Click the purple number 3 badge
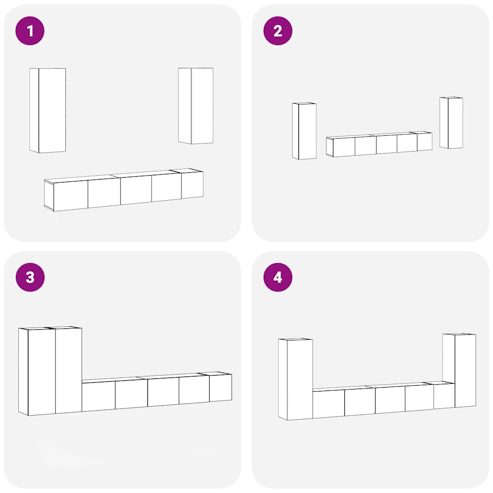Image resolution: width=493 pixels, height=493 pixels. click(30, 277)
